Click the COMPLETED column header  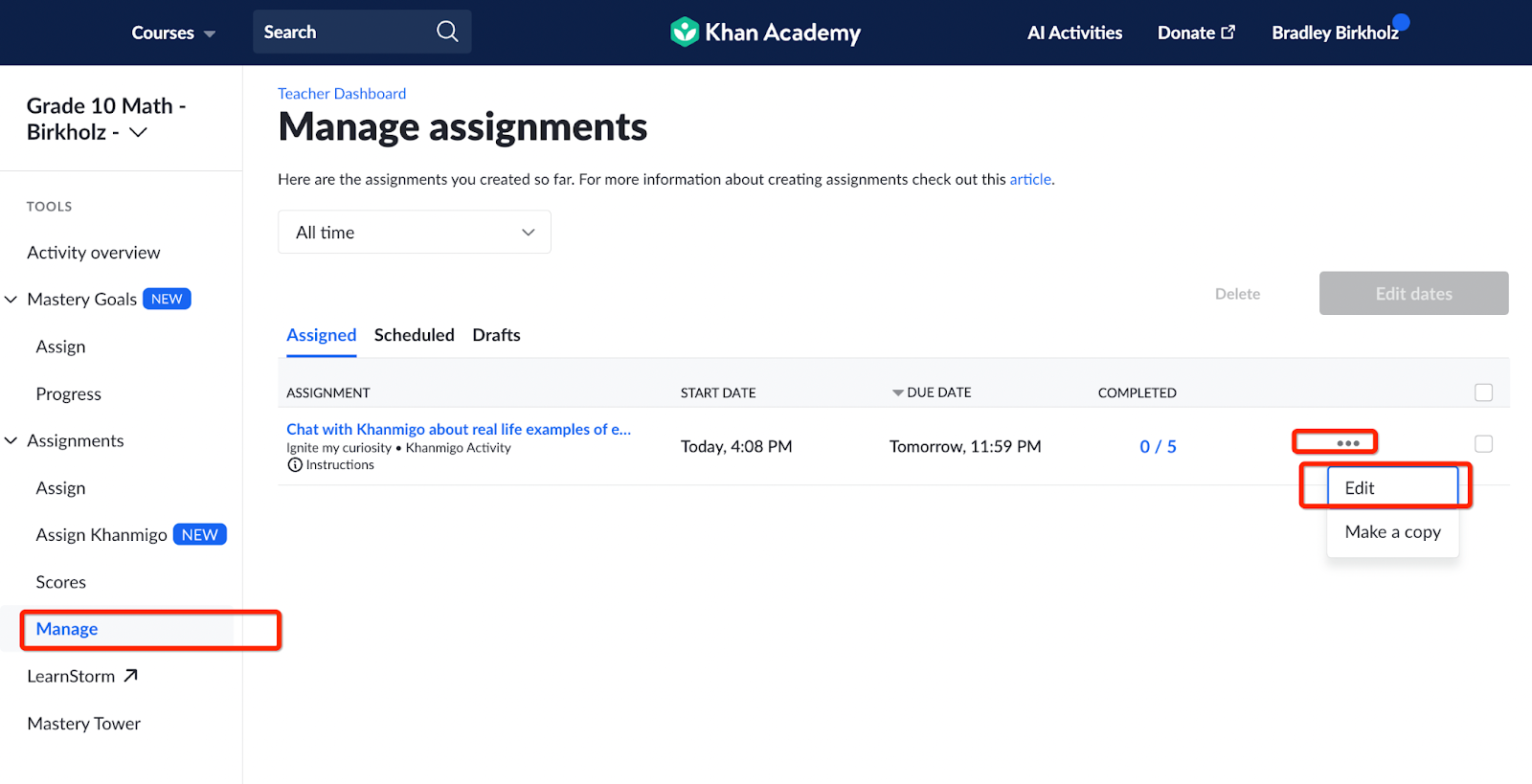tap(1138, 392)
